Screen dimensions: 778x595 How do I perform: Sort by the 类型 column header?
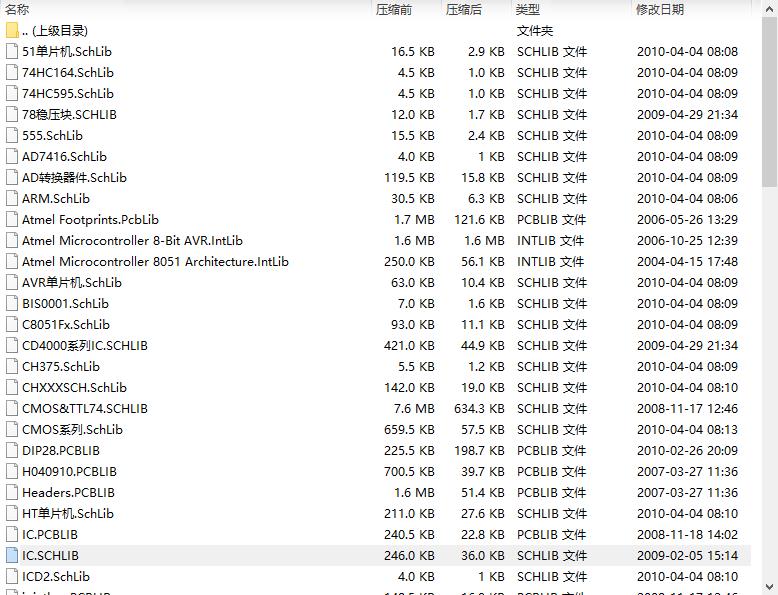[527, 9]
